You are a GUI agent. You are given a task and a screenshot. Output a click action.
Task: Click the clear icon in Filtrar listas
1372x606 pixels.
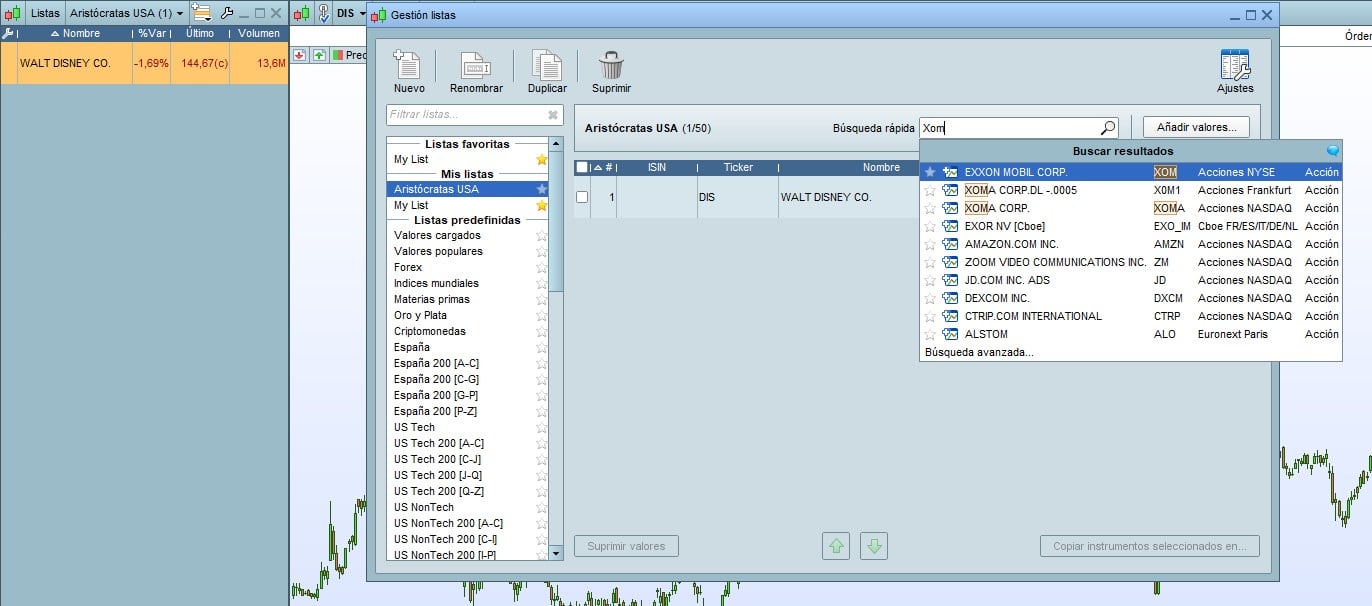(x=553, y=115)
